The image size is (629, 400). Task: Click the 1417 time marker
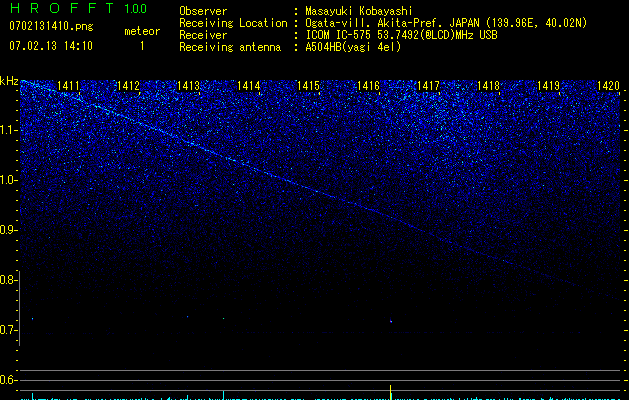428,86
